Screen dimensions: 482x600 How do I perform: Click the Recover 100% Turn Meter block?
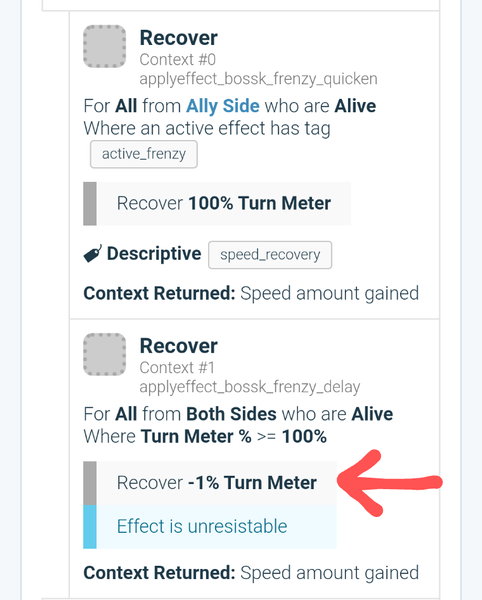217,204
